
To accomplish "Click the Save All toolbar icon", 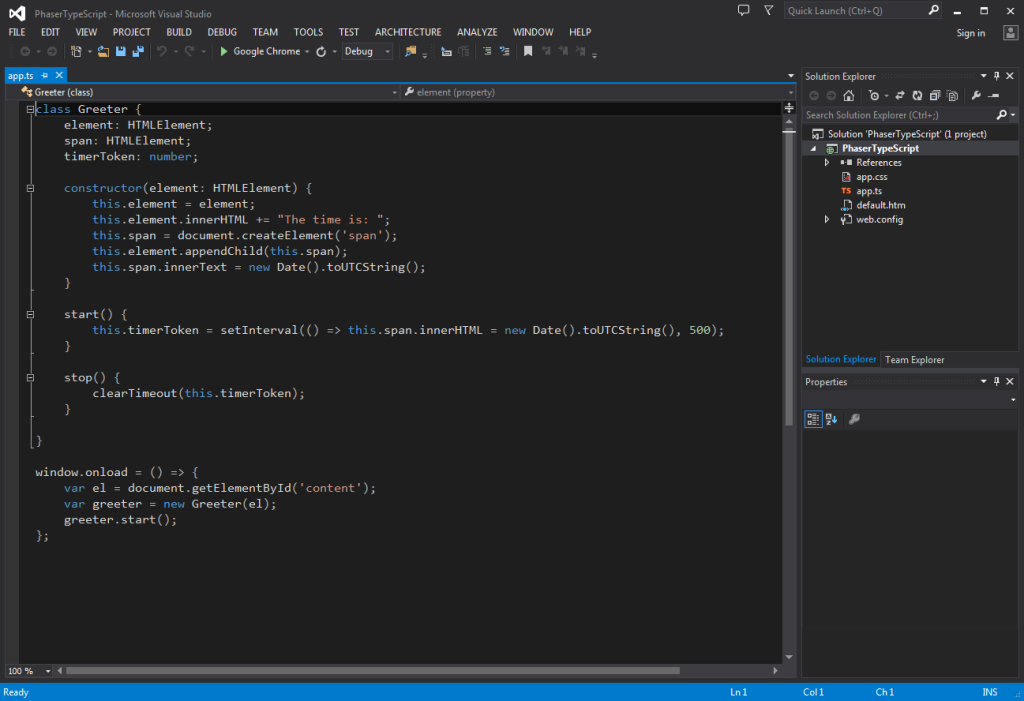I will click(136, 51).
